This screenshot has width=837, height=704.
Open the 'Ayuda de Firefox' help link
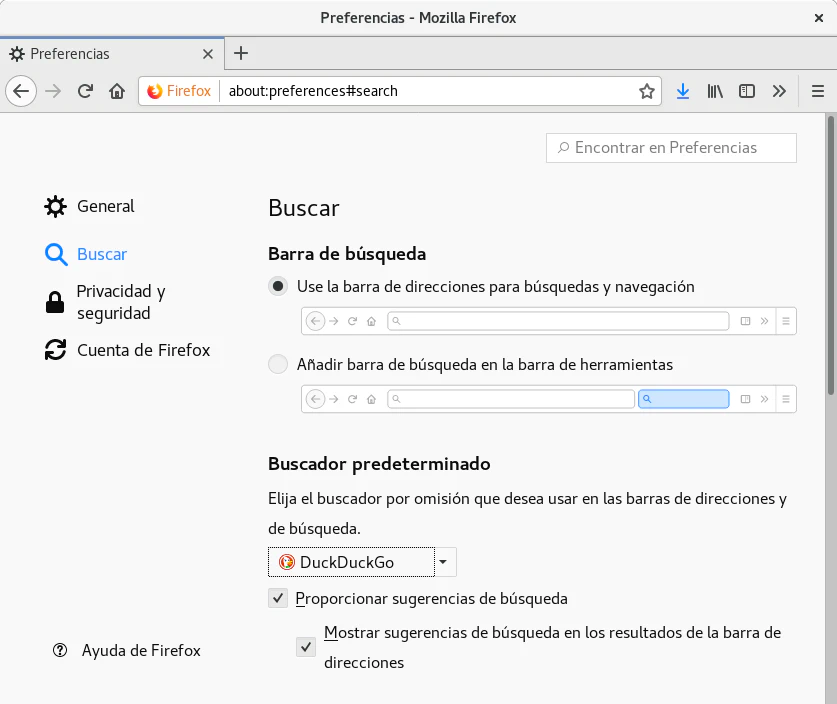pyautogui.click(x=140, y=650)
